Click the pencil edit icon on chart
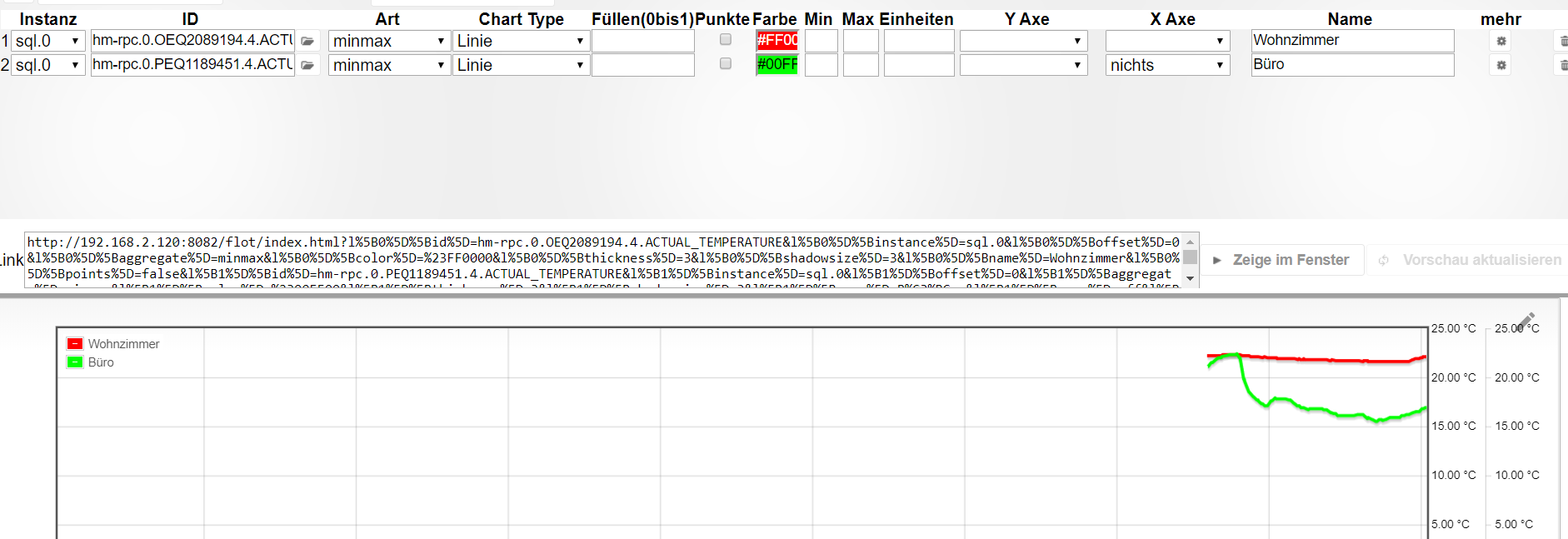Screen dimensions: 1568x539 click(x=1526, y=321)
